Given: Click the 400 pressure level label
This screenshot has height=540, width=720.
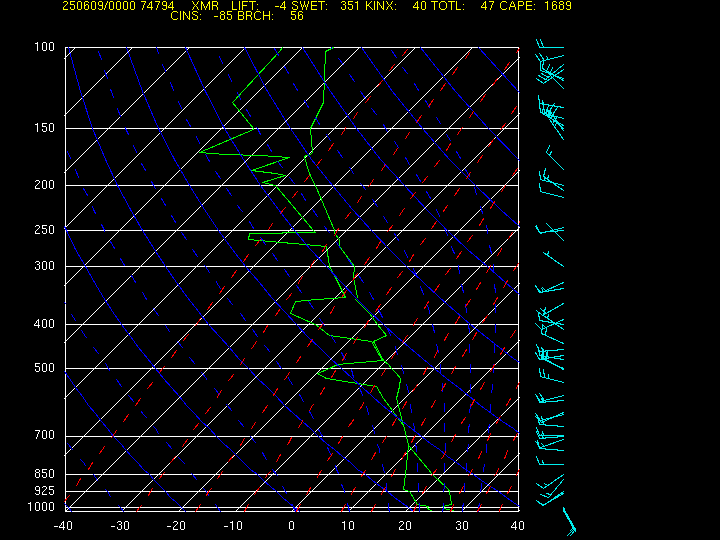Looking at the screenshot, I should [44, 324].
